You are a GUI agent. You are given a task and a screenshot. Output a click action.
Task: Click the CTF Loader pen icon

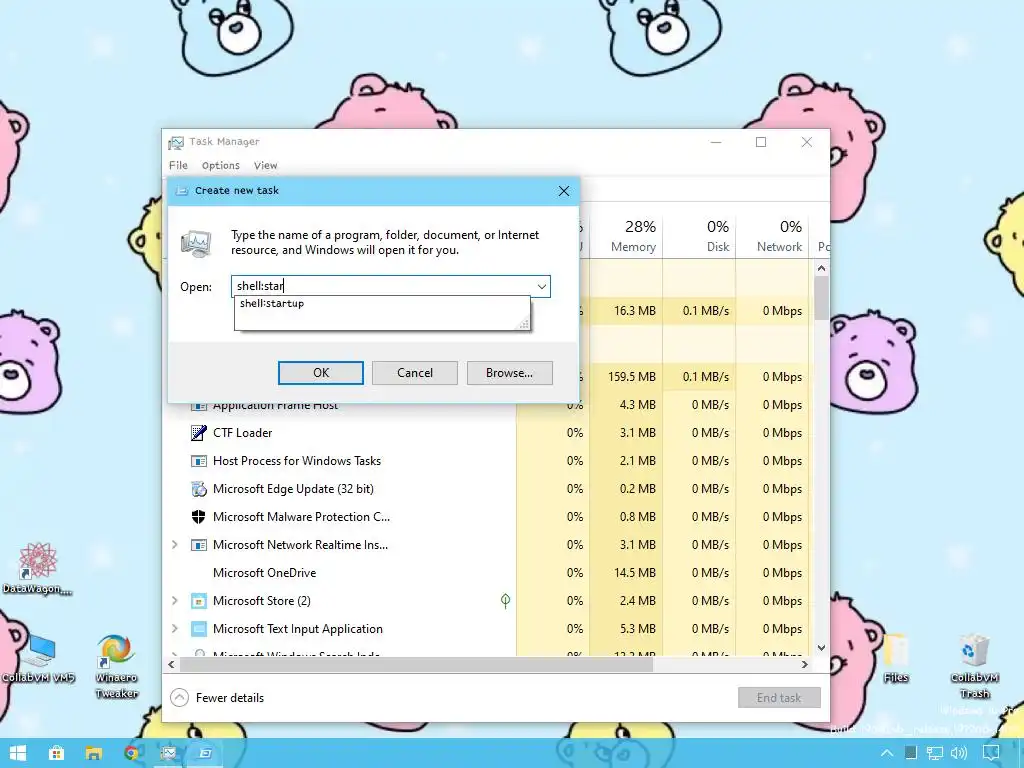pos(199,432)
